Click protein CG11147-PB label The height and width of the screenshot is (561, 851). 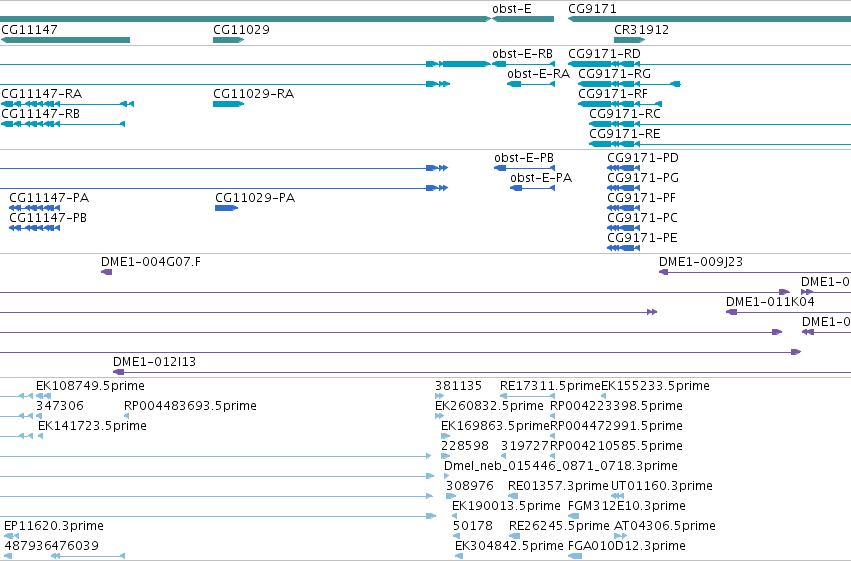coord(48,219)
